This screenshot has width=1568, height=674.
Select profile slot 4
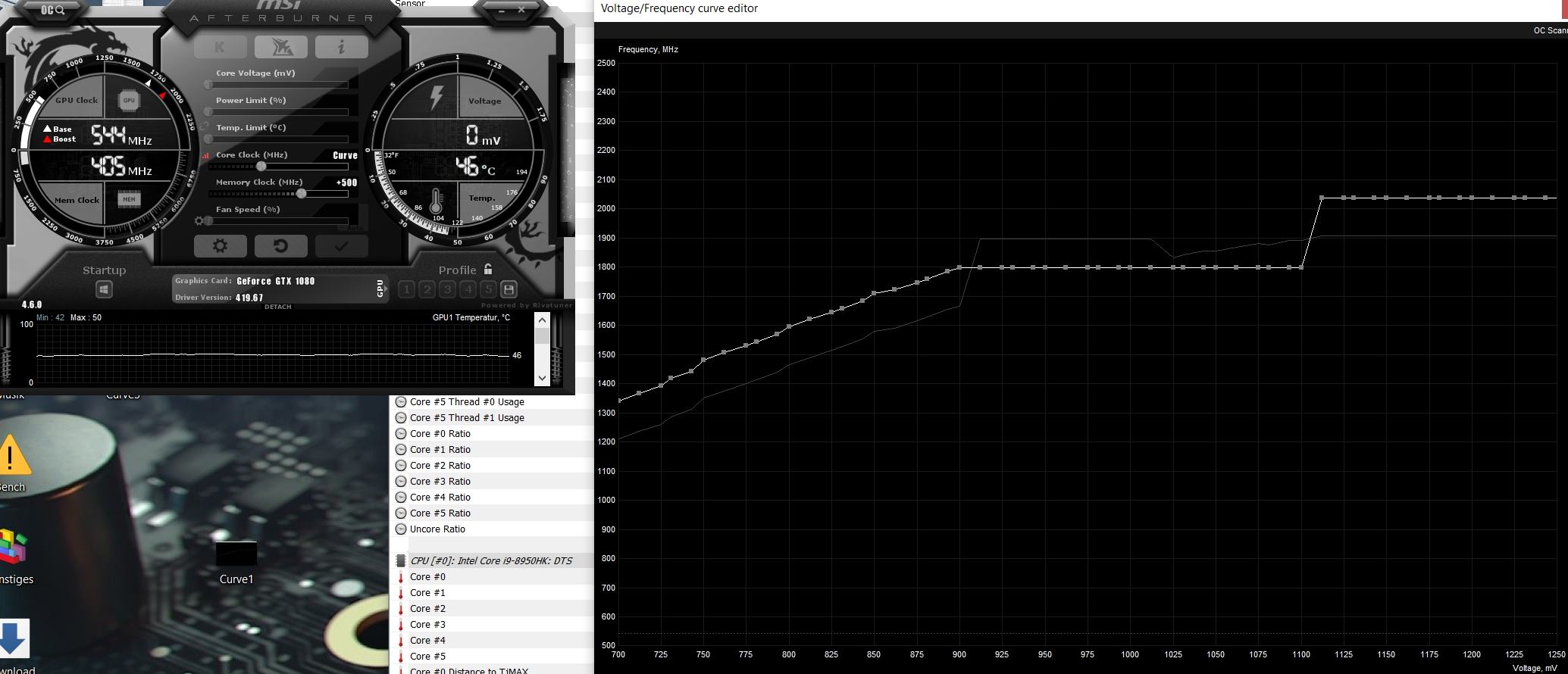(x=468, y=289)
